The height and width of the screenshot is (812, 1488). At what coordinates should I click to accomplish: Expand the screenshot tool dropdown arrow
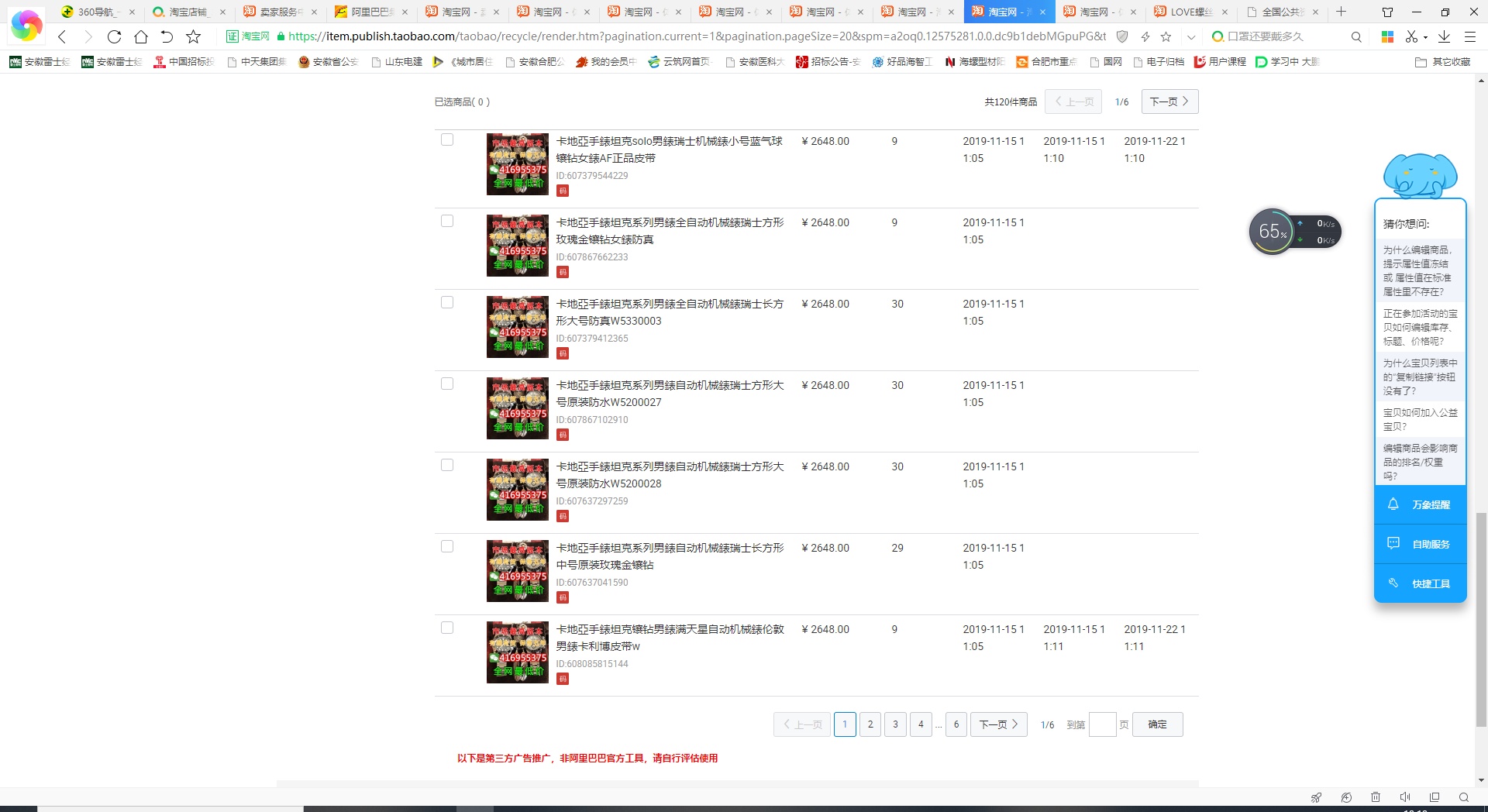coord(1425,37)
